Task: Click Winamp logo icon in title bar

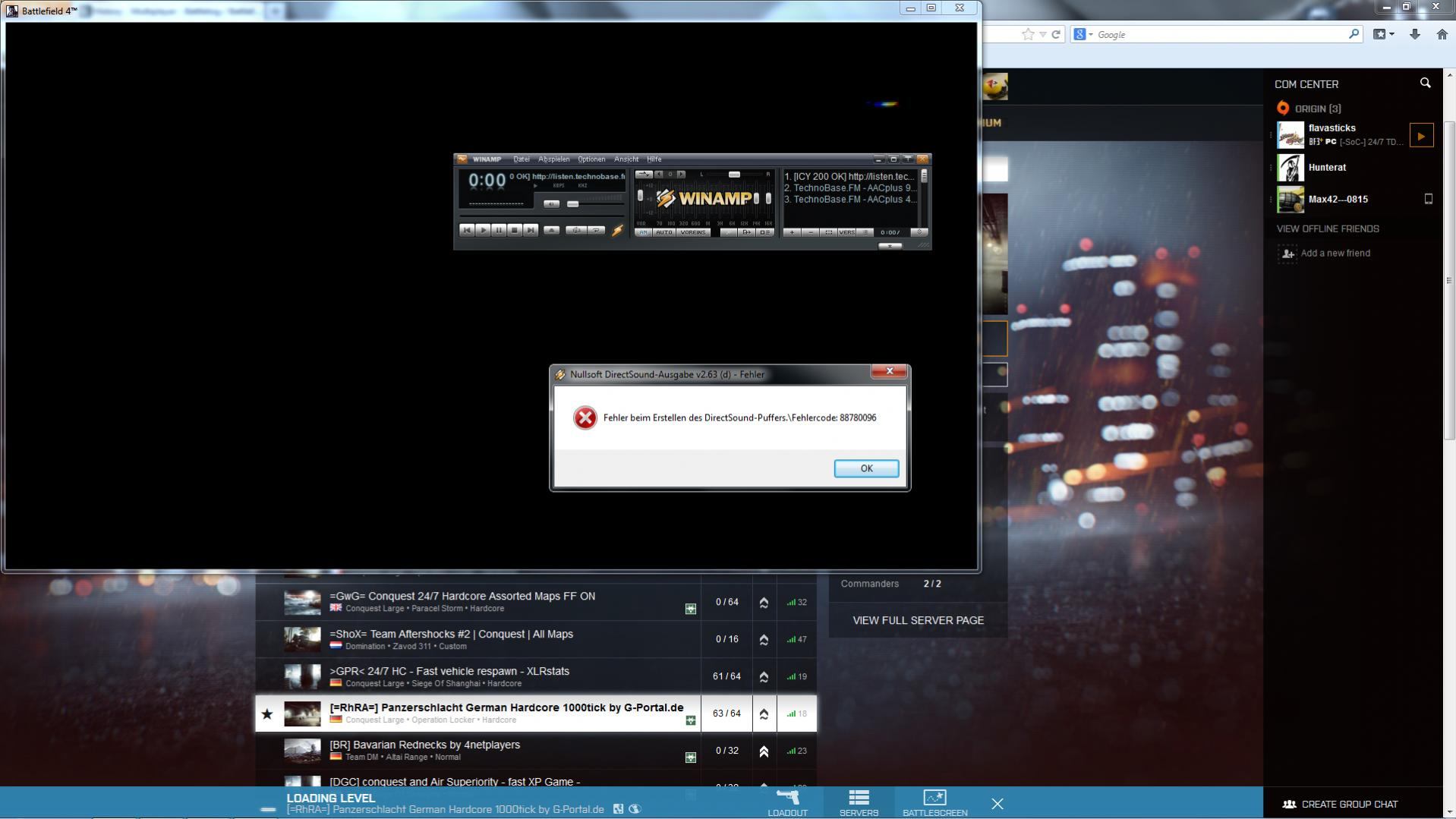Action: click(462, 159)
